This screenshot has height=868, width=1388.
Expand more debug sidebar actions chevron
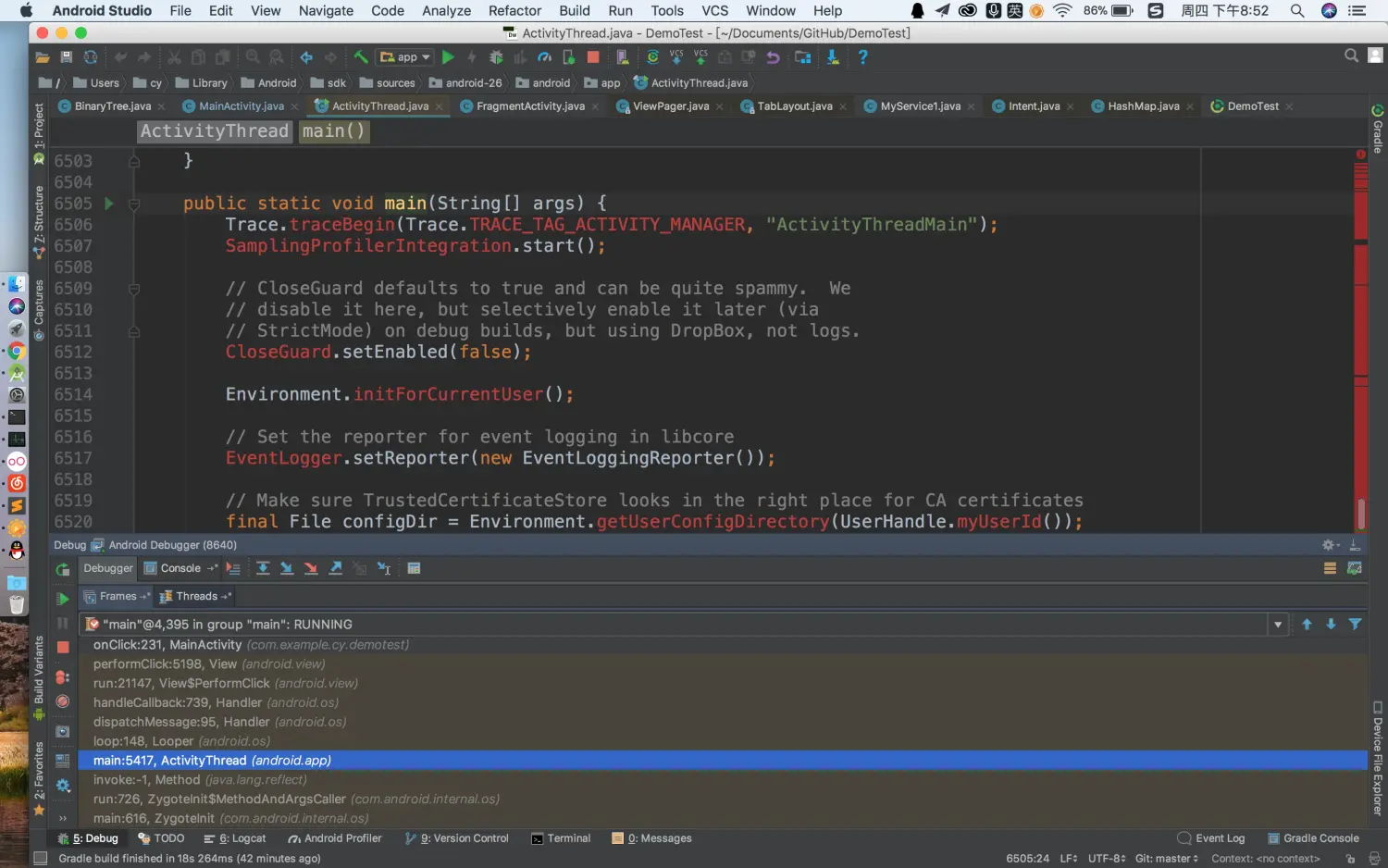click(x=63, y=818)
